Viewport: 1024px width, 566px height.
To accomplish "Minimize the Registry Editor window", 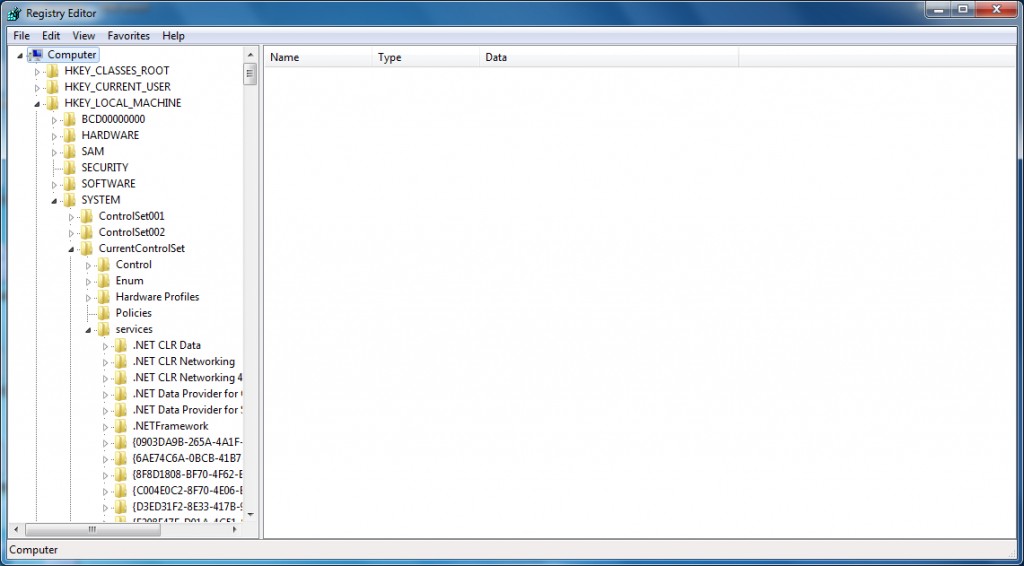I will (x=937, y=9).
